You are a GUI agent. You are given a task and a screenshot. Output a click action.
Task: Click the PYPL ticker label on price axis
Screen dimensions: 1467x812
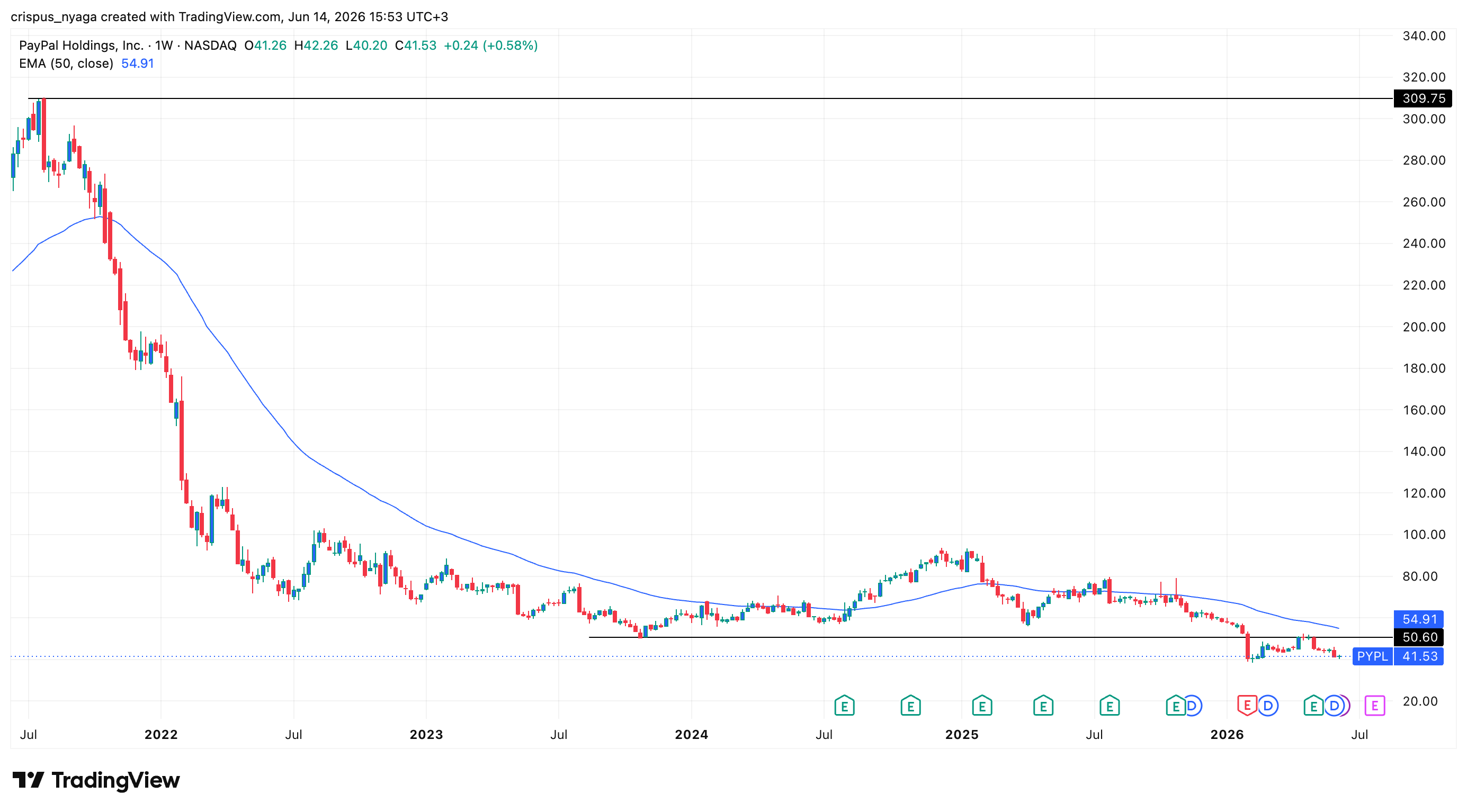pyautogui.click(x=1372, y=656)
